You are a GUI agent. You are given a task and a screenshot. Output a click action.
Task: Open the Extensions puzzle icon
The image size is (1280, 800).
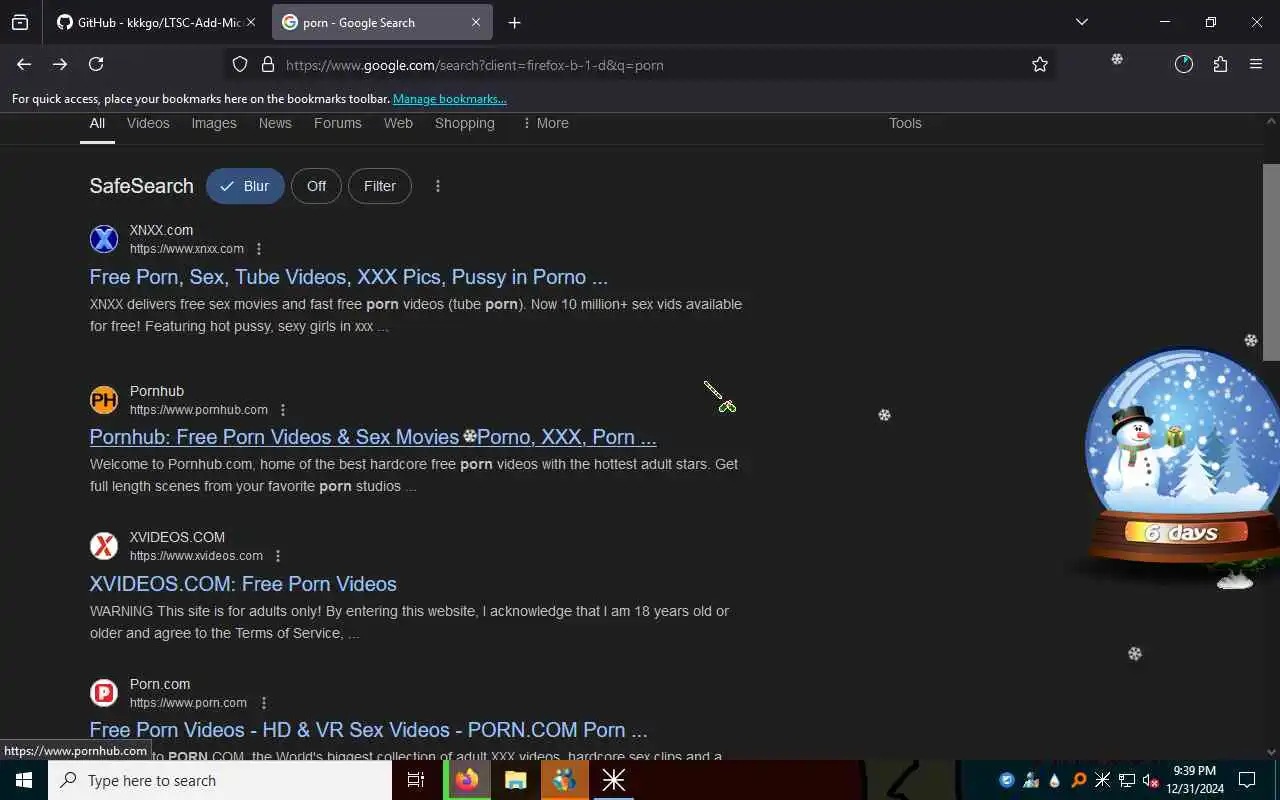1220,64
